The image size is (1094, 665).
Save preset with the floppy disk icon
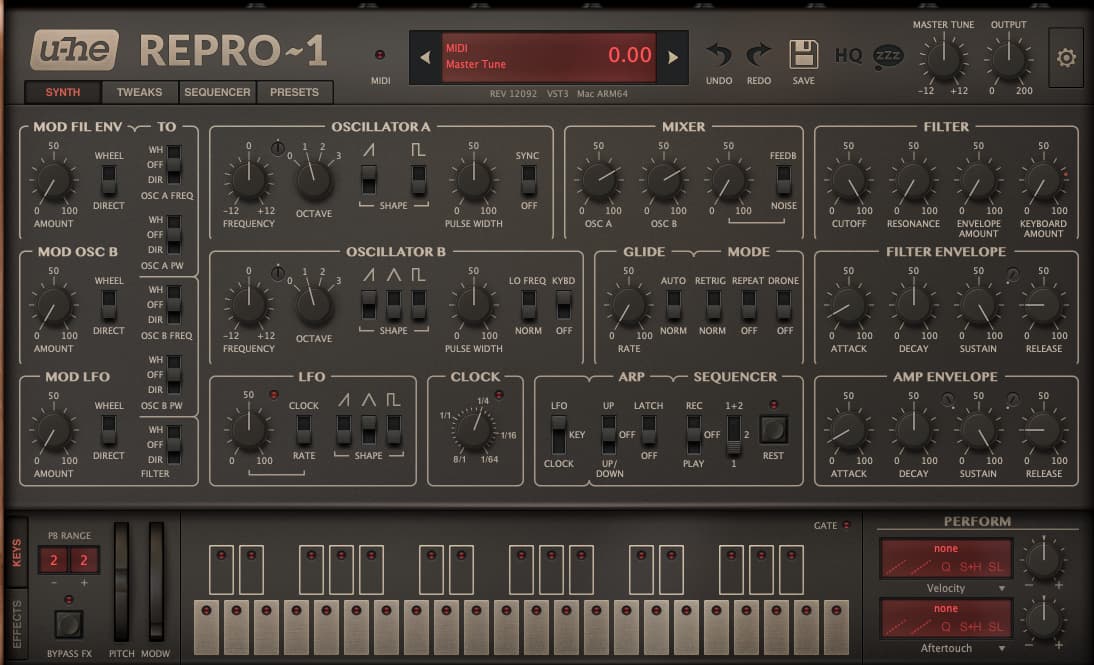(803, 54)
